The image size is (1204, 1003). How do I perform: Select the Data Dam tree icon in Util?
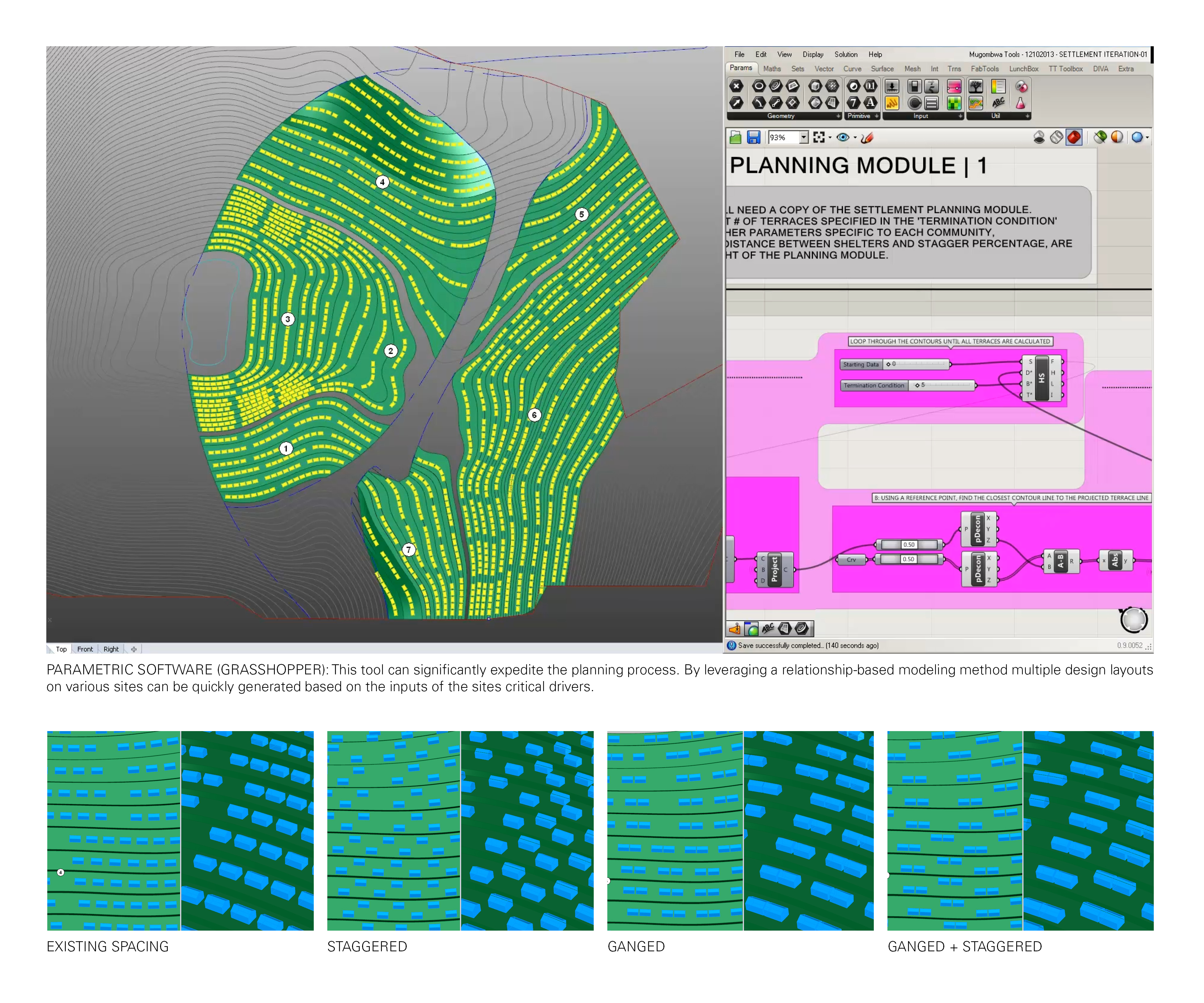pos(975,87)
